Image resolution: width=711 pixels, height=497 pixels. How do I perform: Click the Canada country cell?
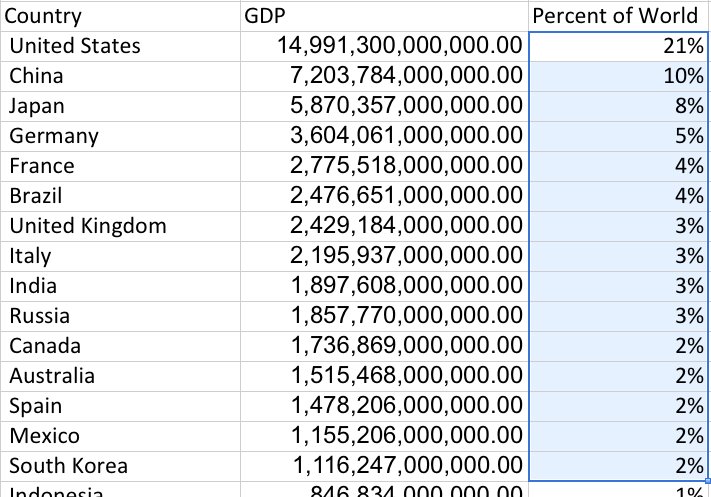point(120,346)
